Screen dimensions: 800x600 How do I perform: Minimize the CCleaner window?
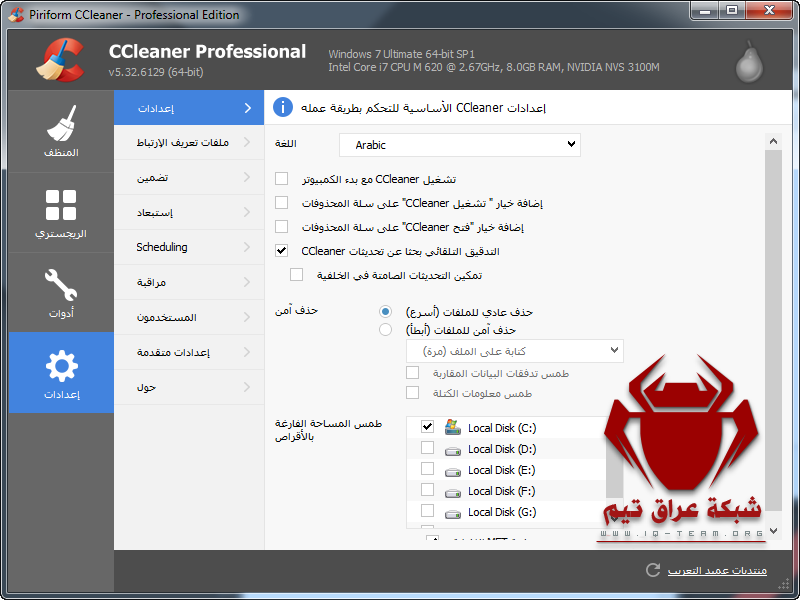coord(705,10)
